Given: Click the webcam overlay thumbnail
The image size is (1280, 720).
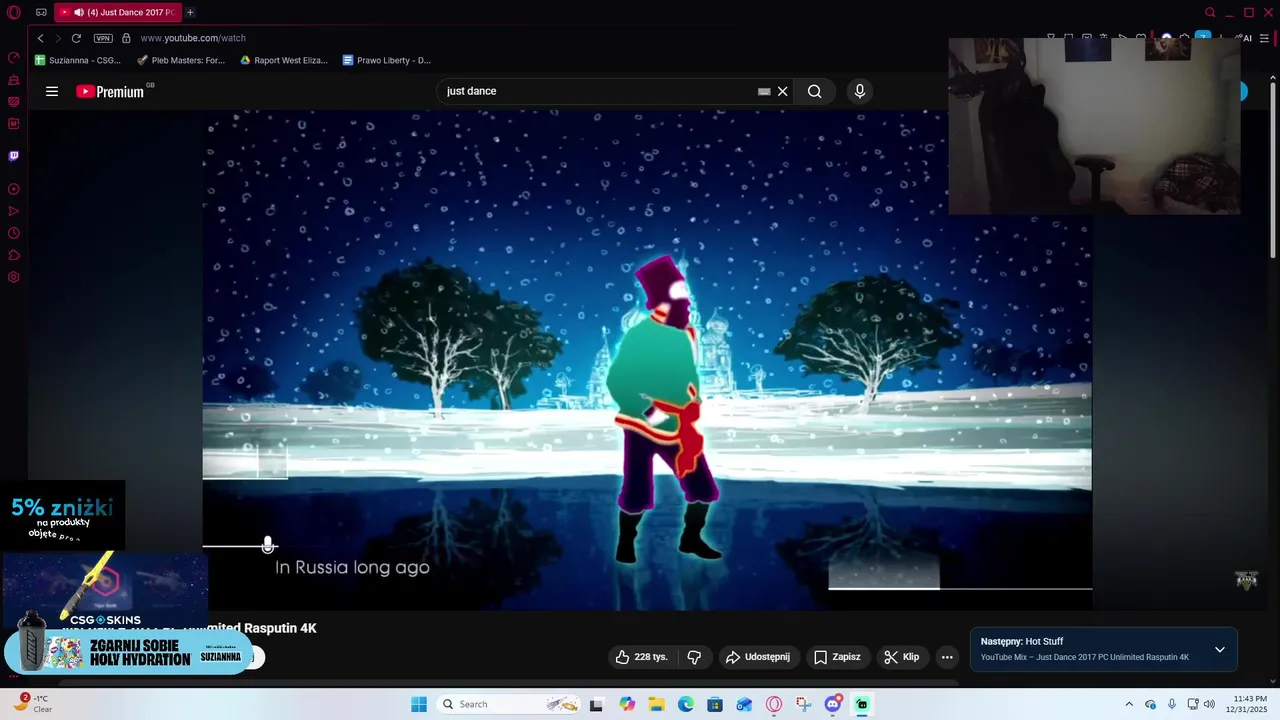Looking at the screenshot, I should click(1094, 126).
